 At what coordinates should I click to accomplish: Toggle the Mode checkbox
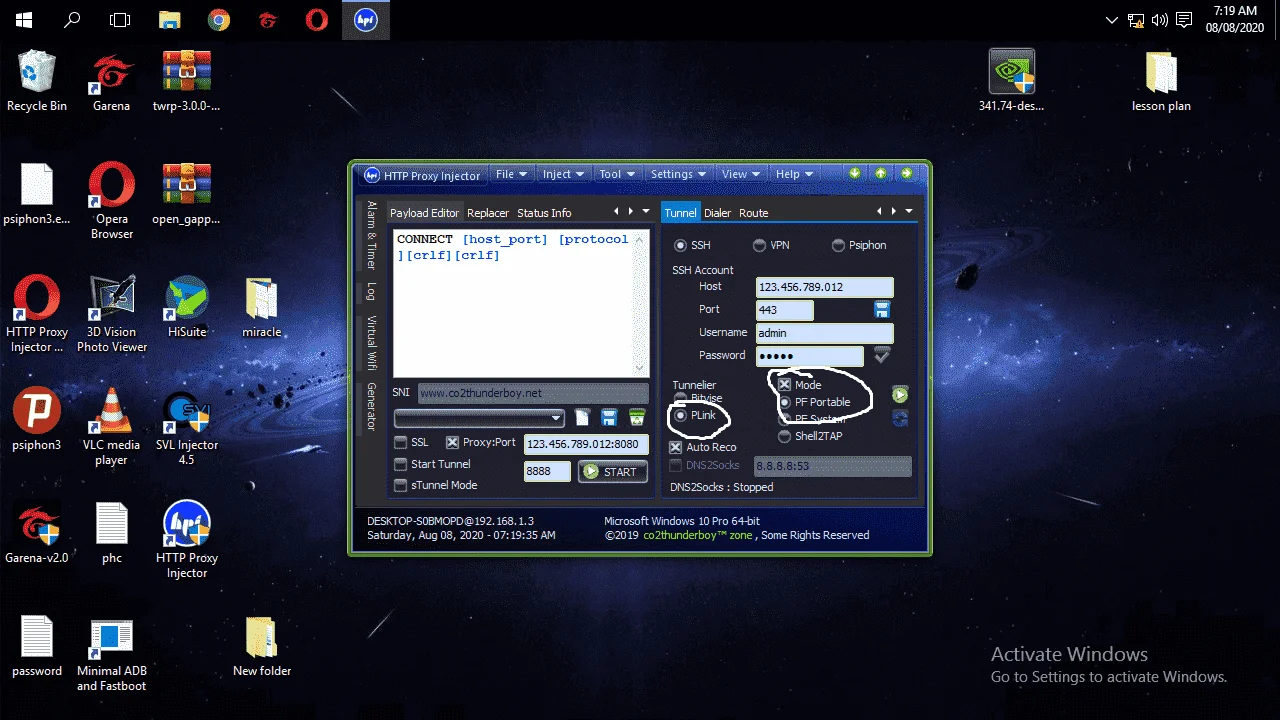point(785,384)
